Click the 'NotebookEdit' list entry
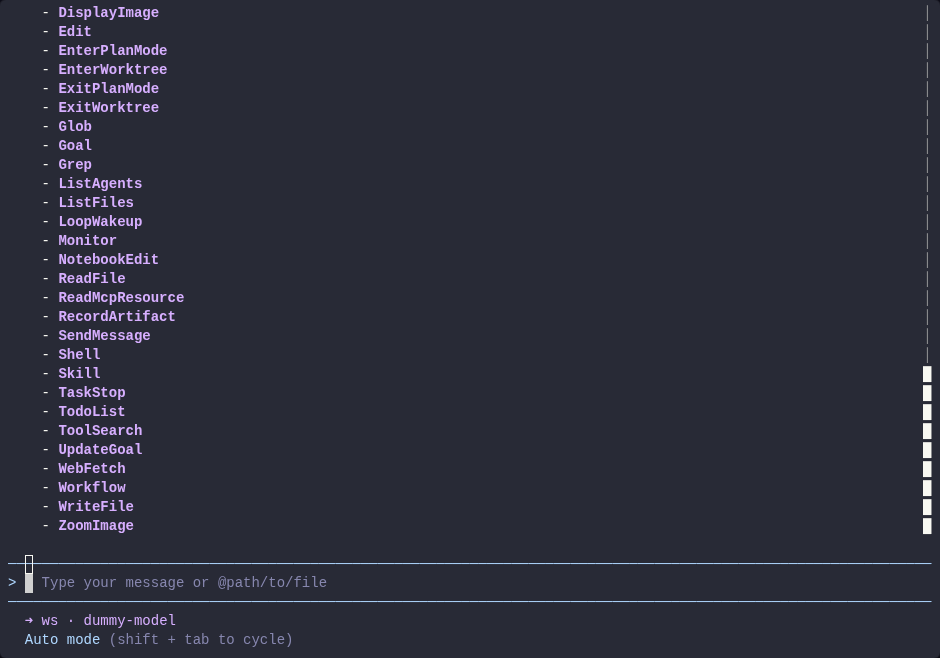The image size is (940, 658). [109, 259]
